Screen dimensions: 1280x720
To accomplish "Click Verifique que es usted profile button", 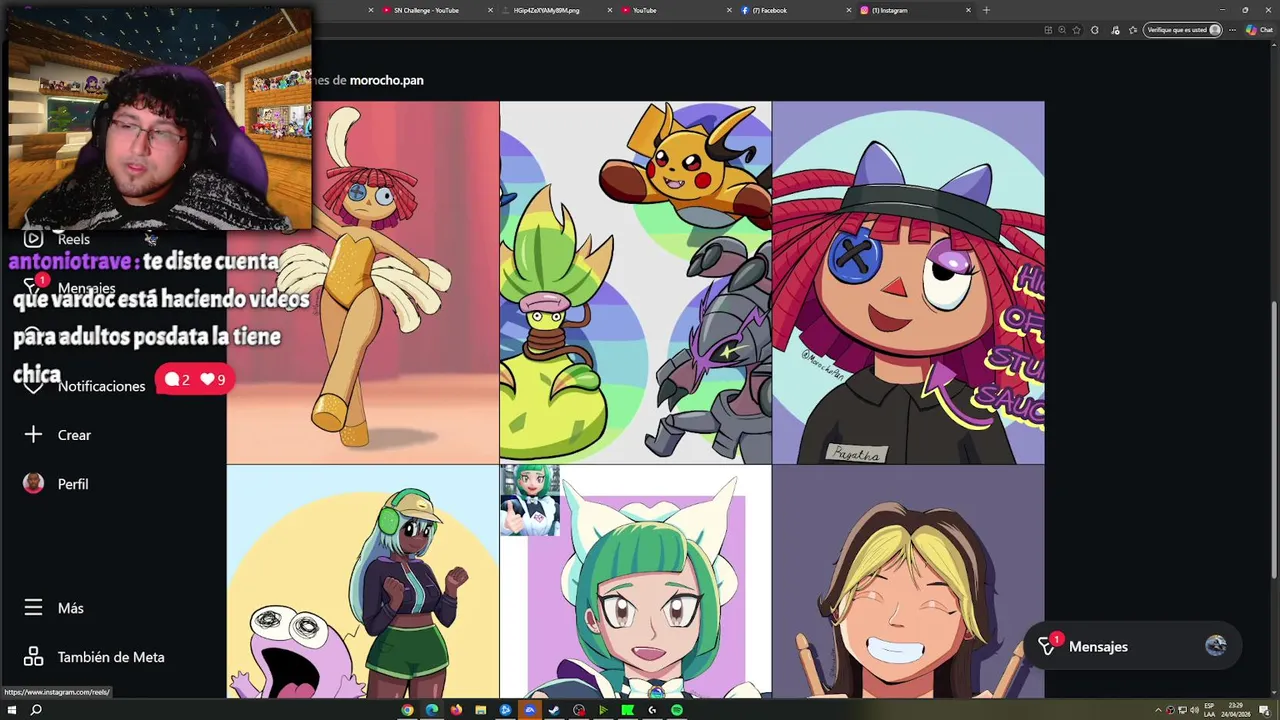I will [1184, 30].
